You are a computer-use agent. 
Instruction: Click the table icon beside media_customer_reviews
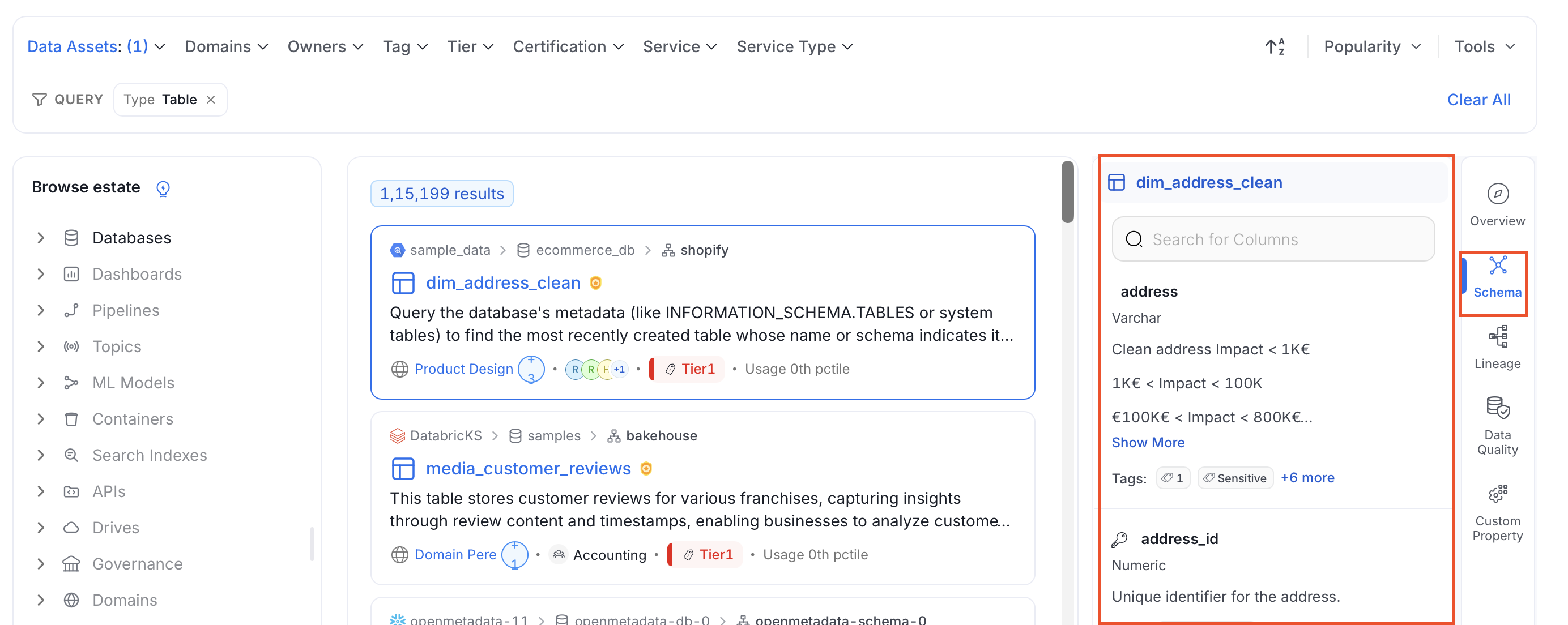[x=403, y=469]
